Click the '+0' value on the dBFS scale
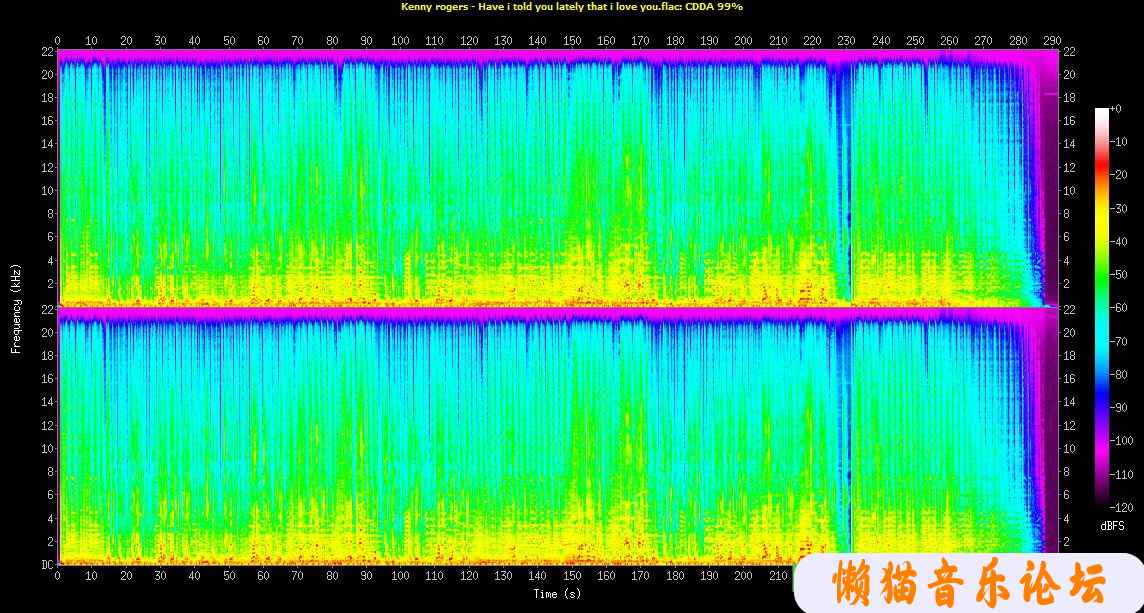 click(x=1116, y=109)
